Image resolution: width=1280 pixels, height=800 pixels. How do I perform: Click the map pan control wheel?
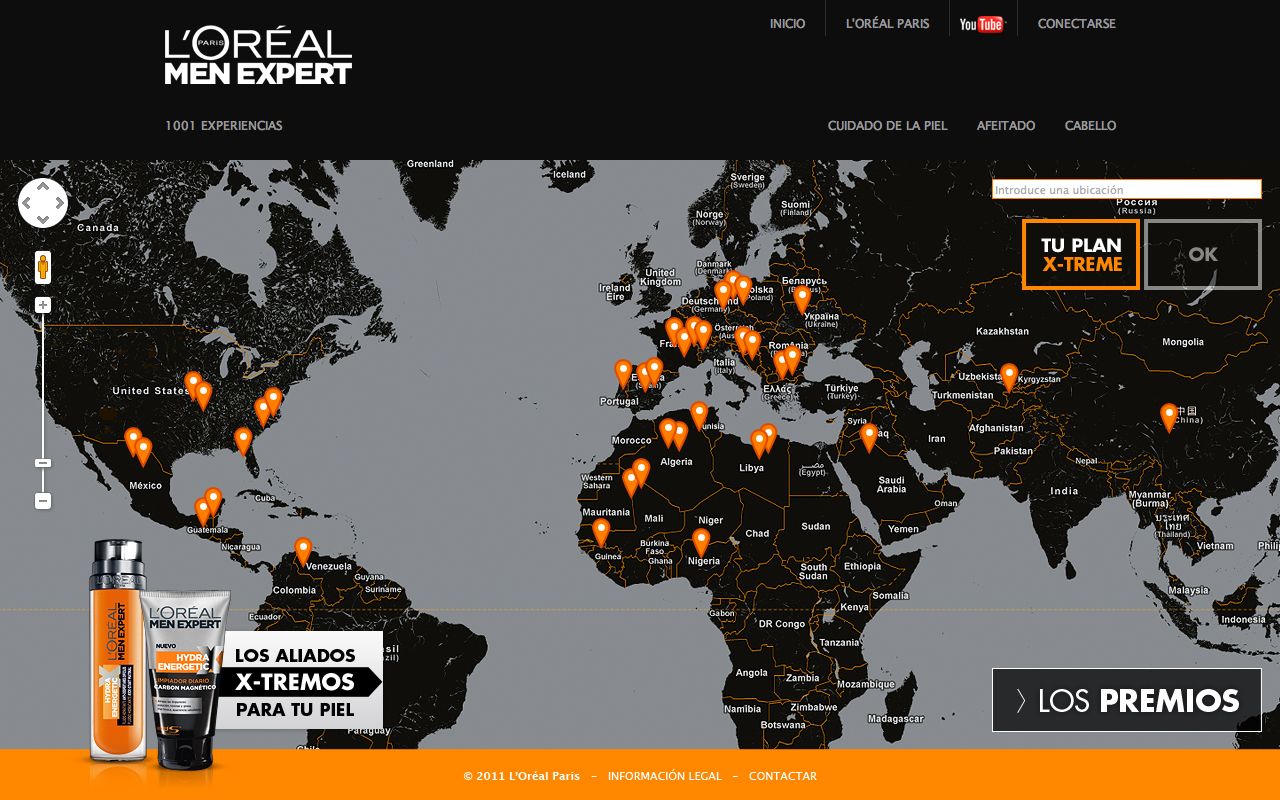tap(42, 203)
